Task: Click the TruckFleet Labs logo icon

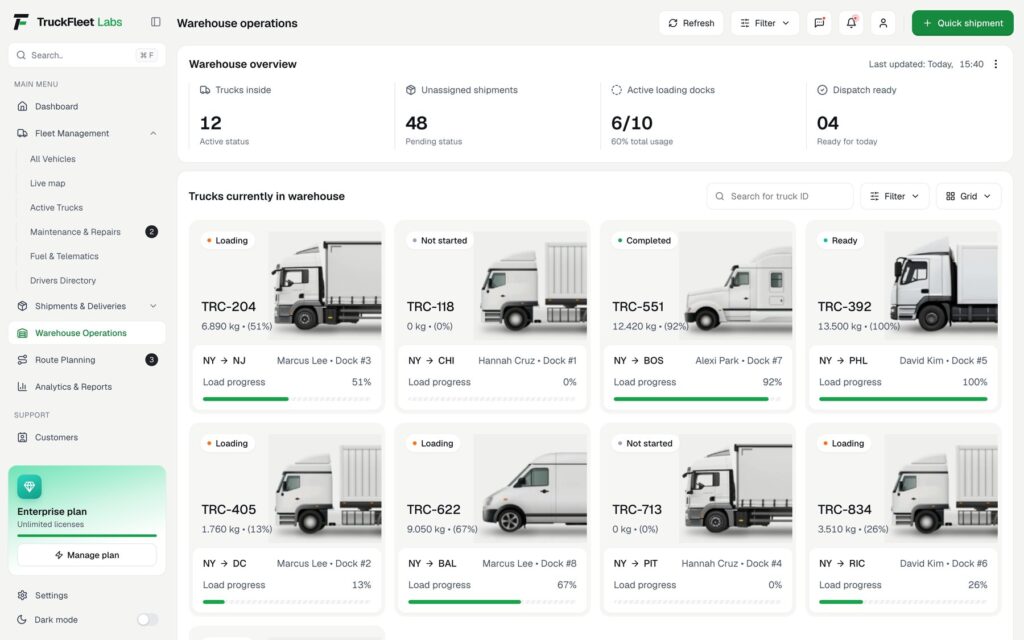Action: click(21, 22)
